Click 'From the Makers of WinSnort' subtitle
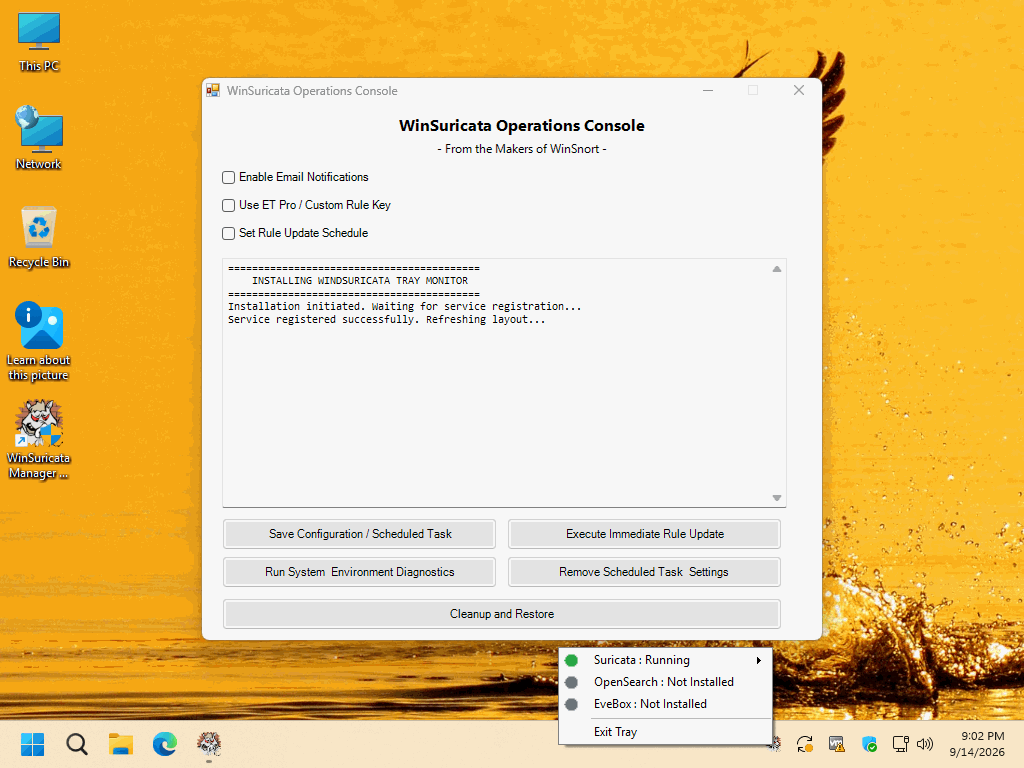The height and width of the screenshot is (768, 1024). [x=522, y=149]
